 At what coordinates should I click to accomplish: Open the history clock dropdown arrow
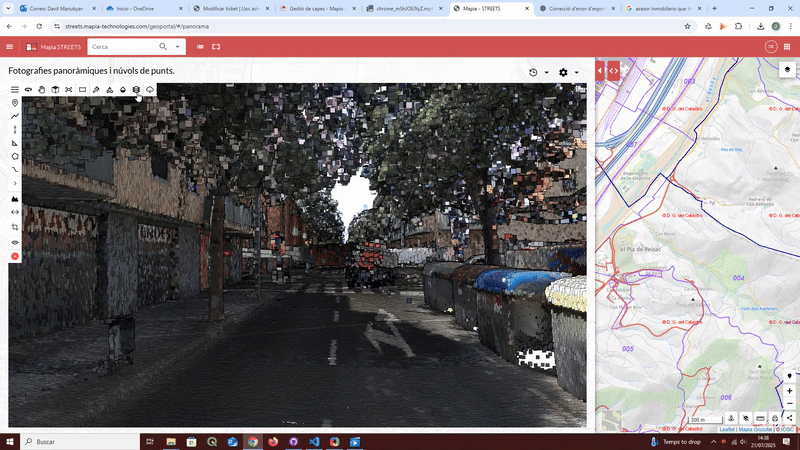click(x=546, y=73)
